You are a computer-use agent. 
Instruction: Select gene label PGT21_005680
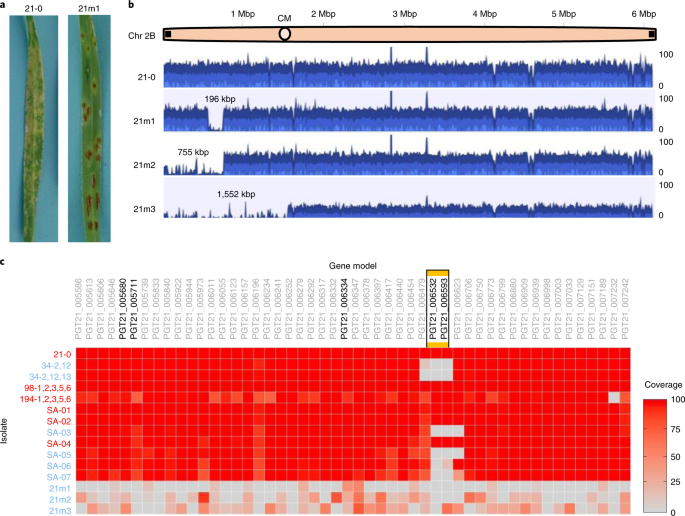point(123,309)
